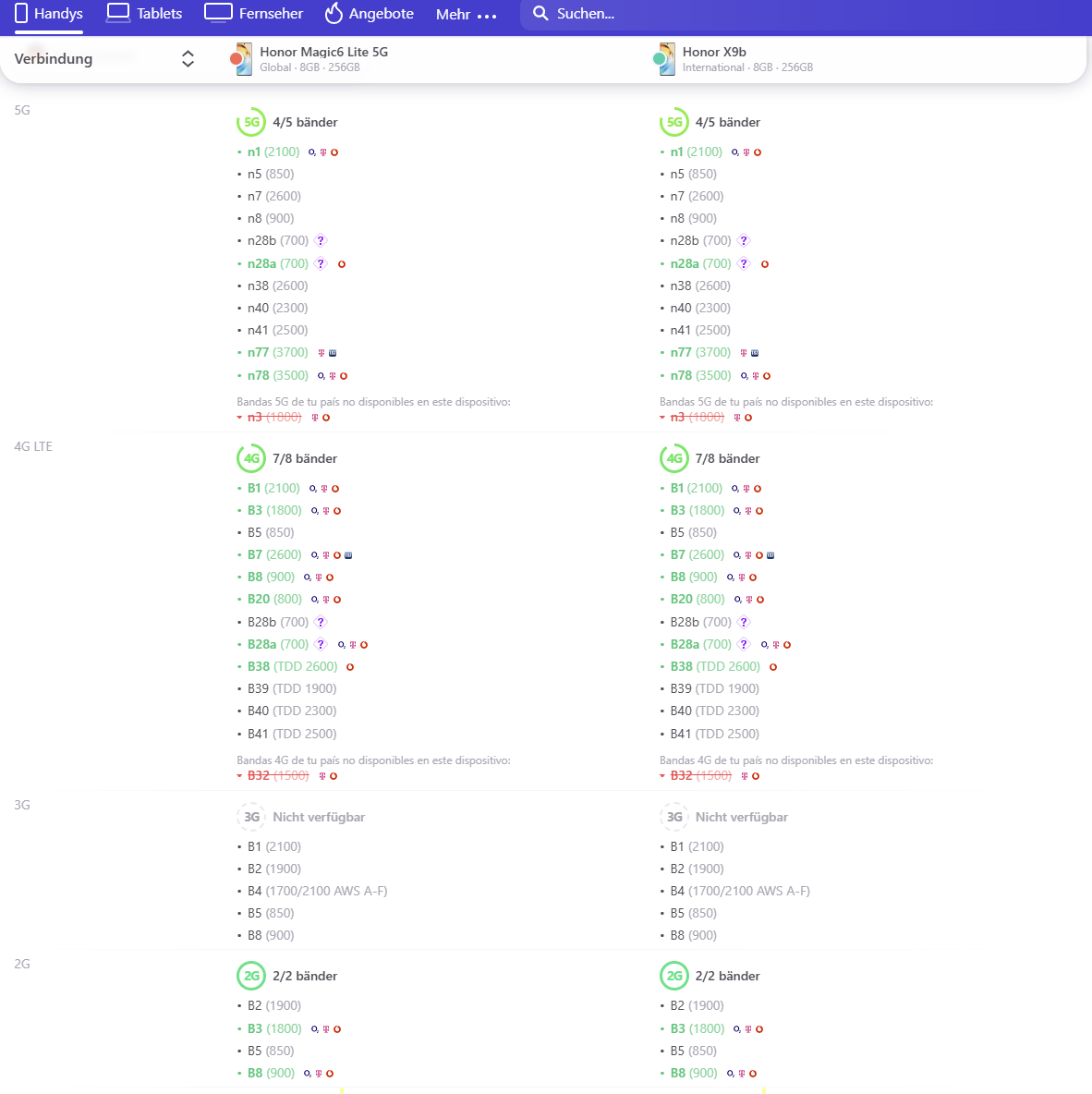The width and height of the screenshot is (1092, 1094).
Task: Click the 5G badge under Honor Magic6 Lite
Action: 251,122
